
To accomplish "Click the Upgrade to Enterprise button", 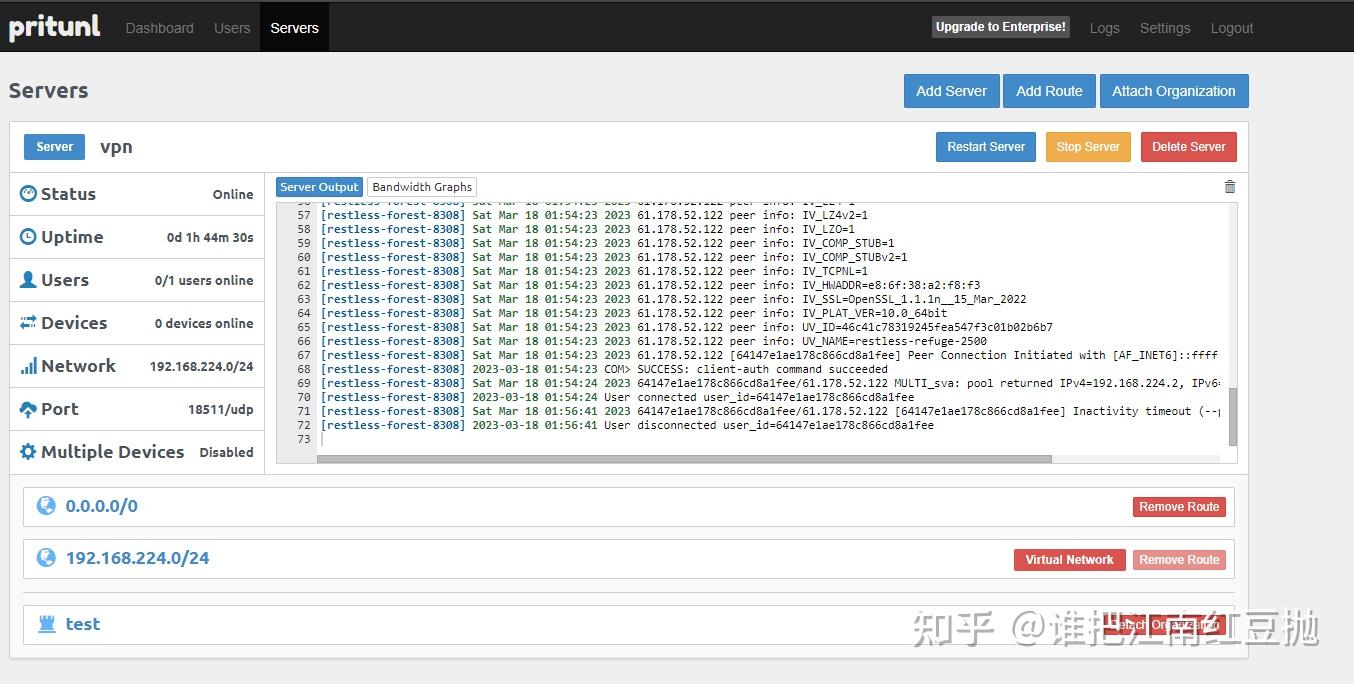I will coord(1000,27).
